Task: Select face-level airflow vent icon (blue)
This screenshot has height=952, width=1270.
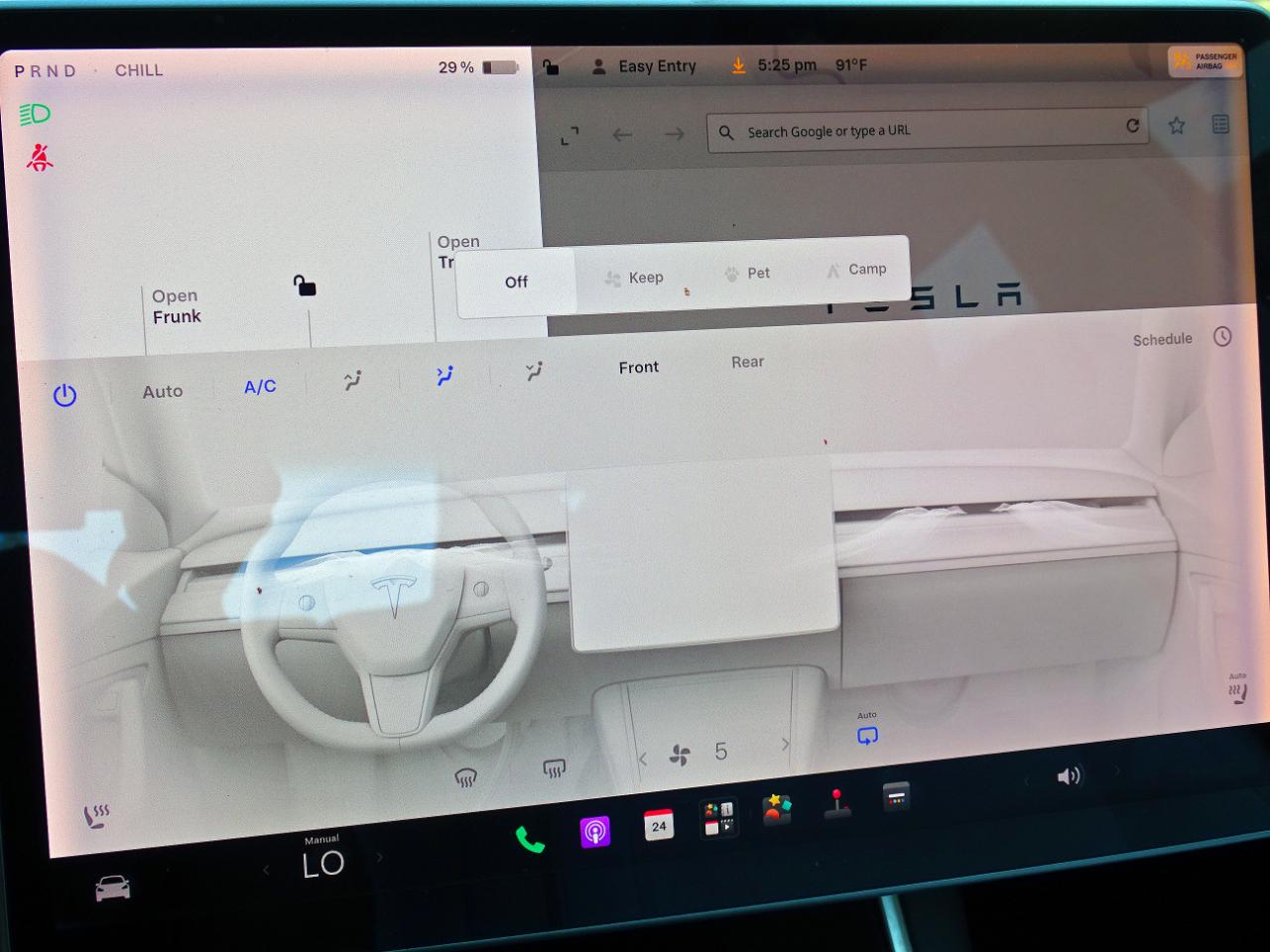Action: coord(444,376)
